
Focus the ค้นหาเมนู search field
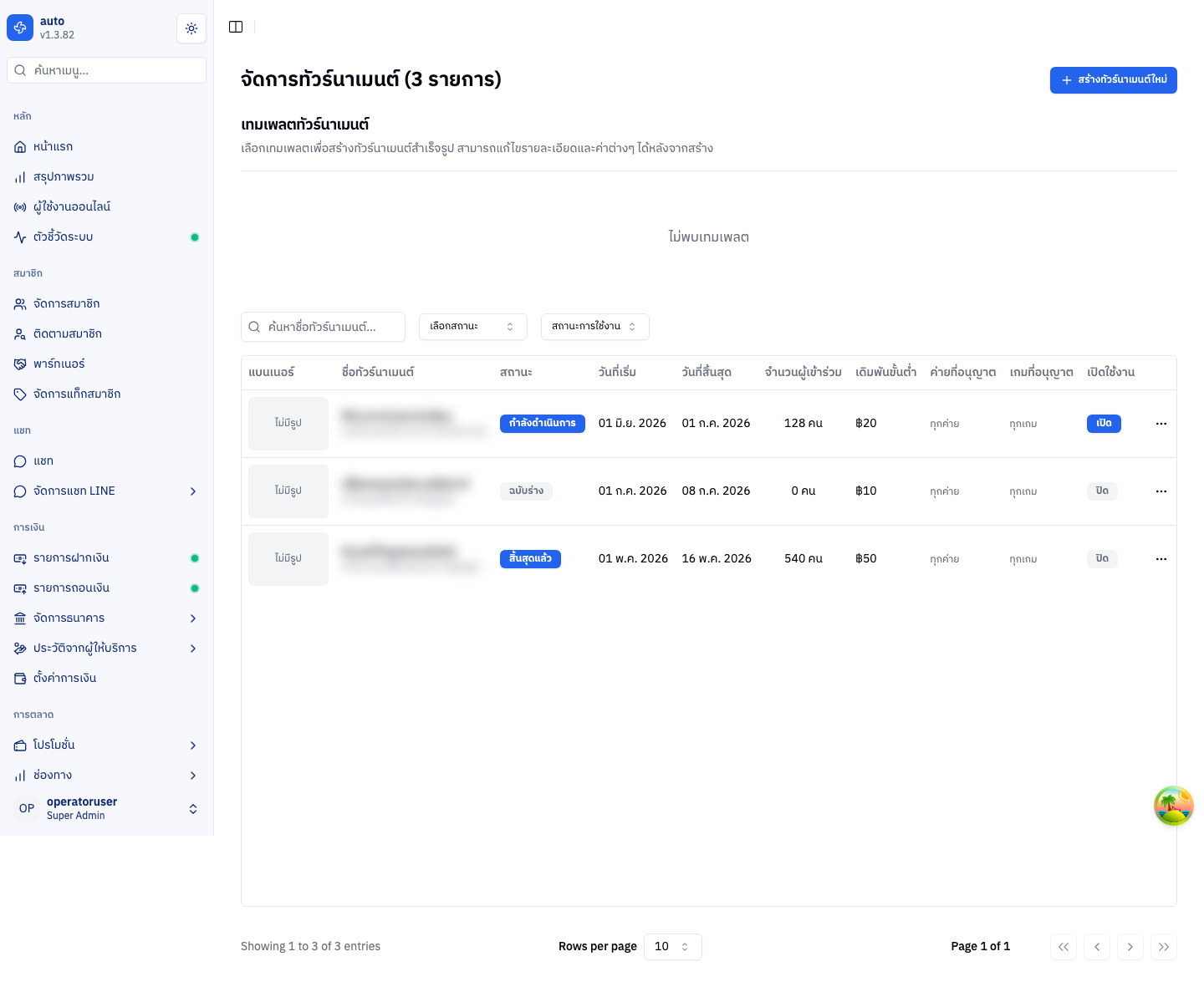coord(107,70)
